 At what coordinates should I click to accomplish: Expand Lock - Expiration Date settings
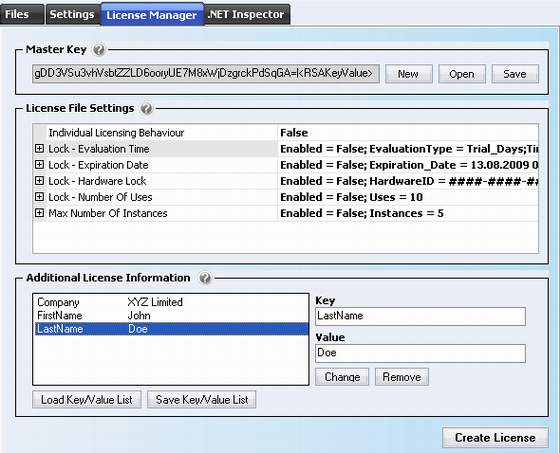point(39,165)
